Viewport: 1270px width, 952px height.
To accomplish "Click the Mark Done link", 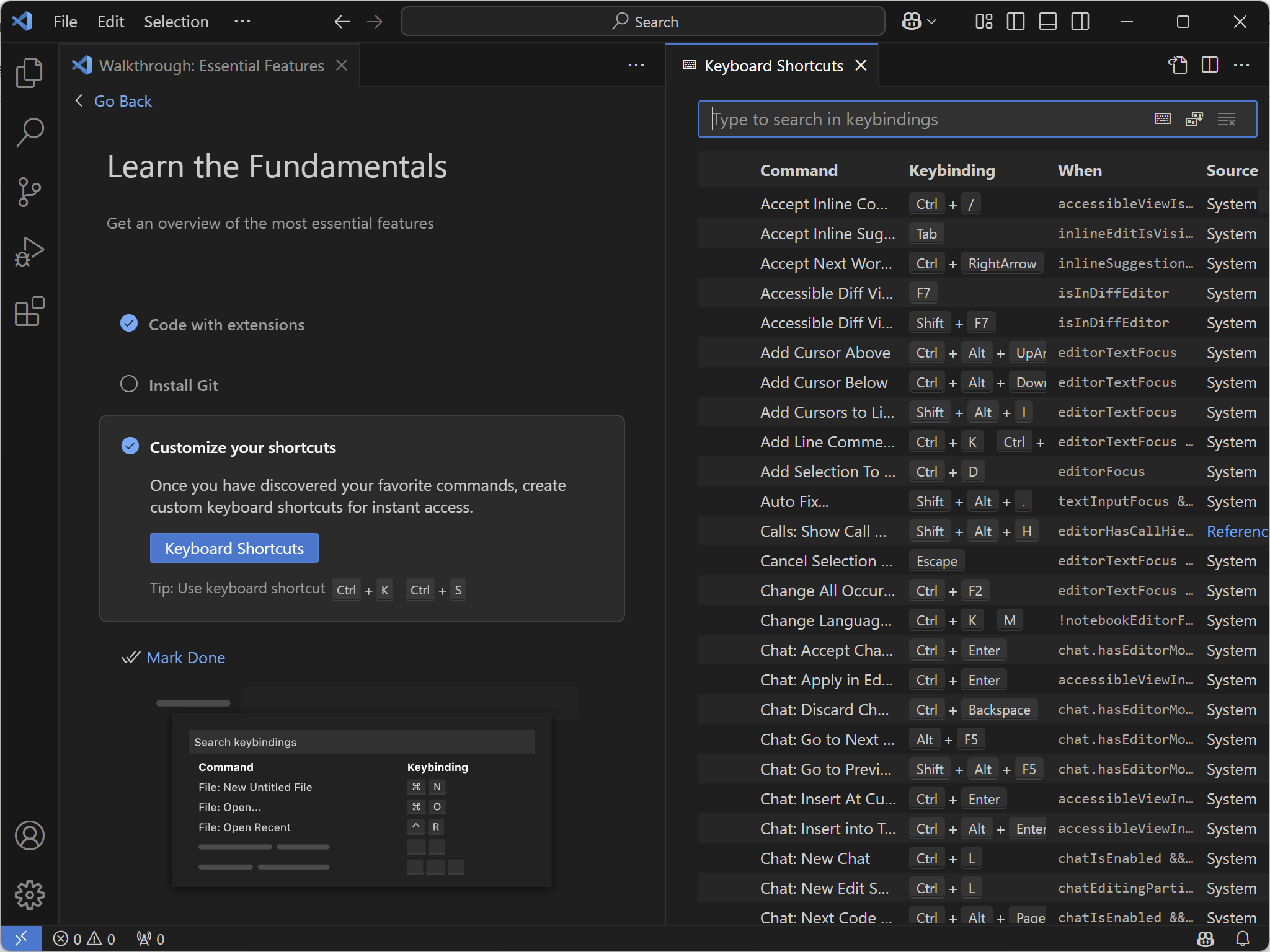I will point(185,658).
